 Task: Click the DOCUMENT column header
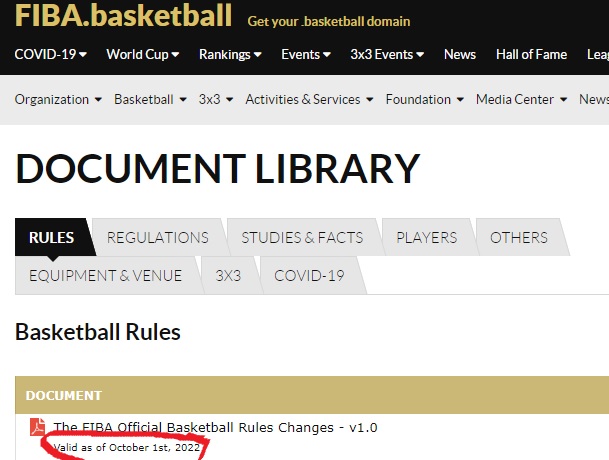click(x=64, y=396)
